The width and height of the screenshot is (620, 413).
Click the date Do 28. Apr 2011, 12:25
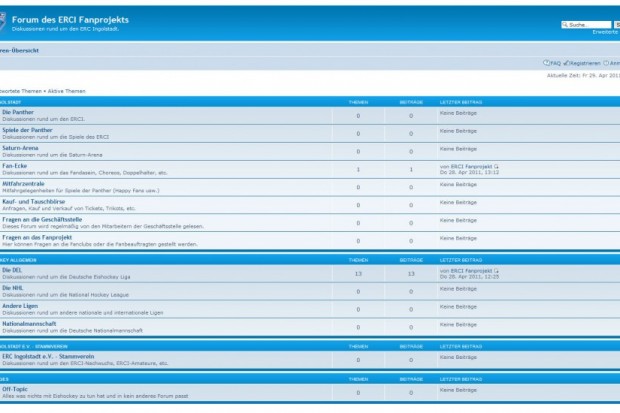tap(469, 277)
